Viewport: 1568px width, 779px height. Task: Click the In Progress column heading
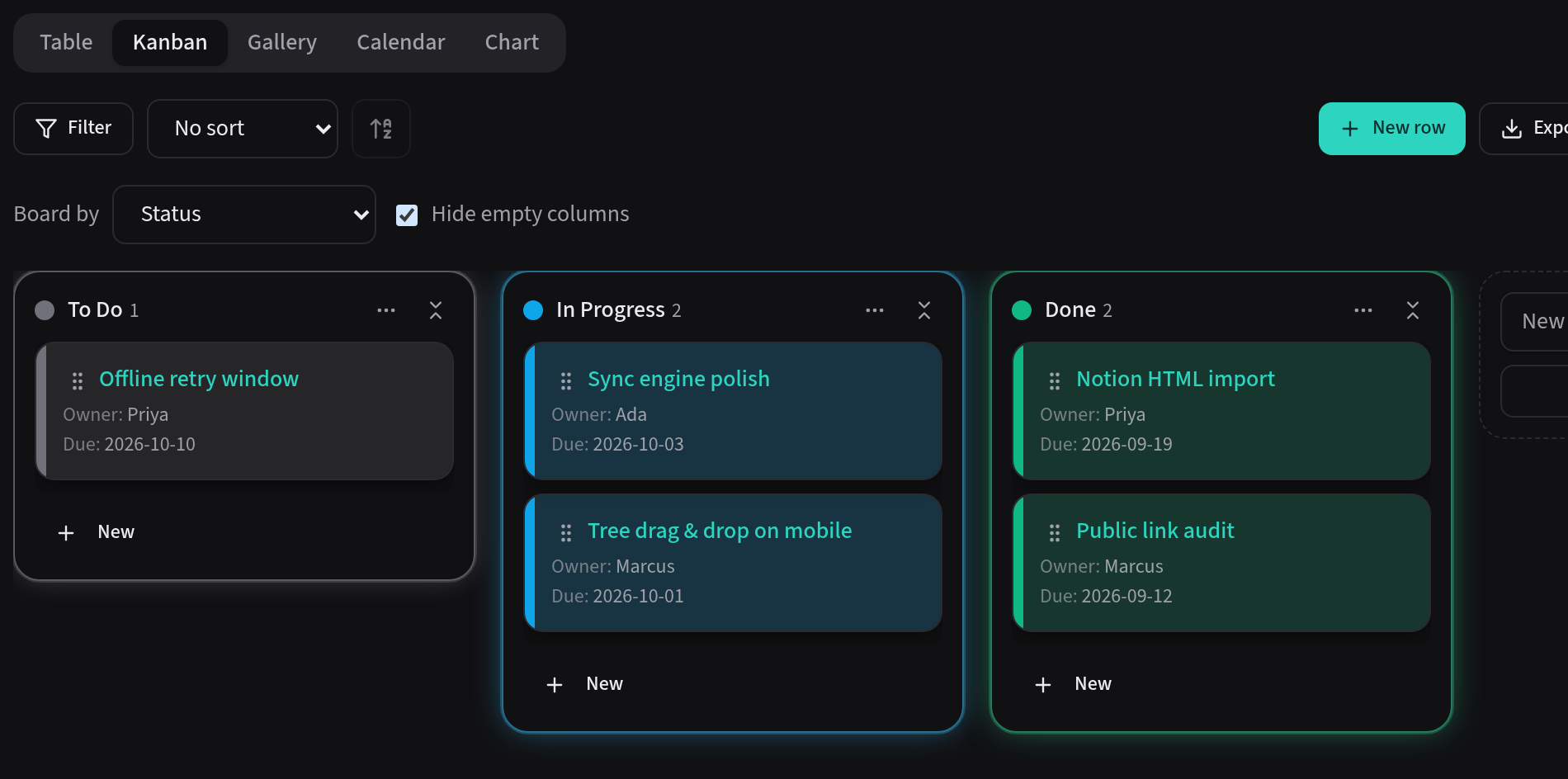coord(610,309)
